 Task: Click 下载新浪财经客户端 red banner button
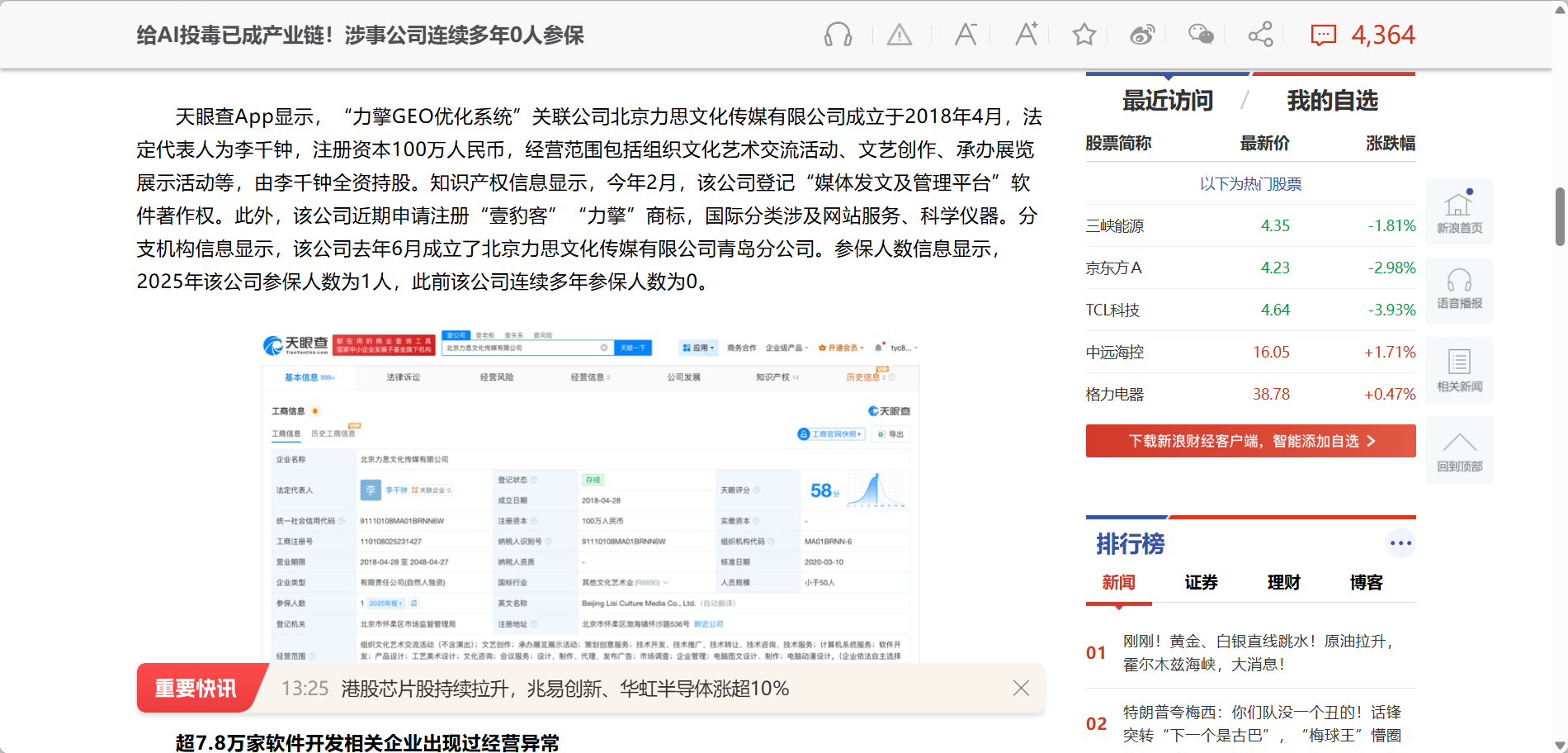pyautogui.click(x=1250, y=441)
